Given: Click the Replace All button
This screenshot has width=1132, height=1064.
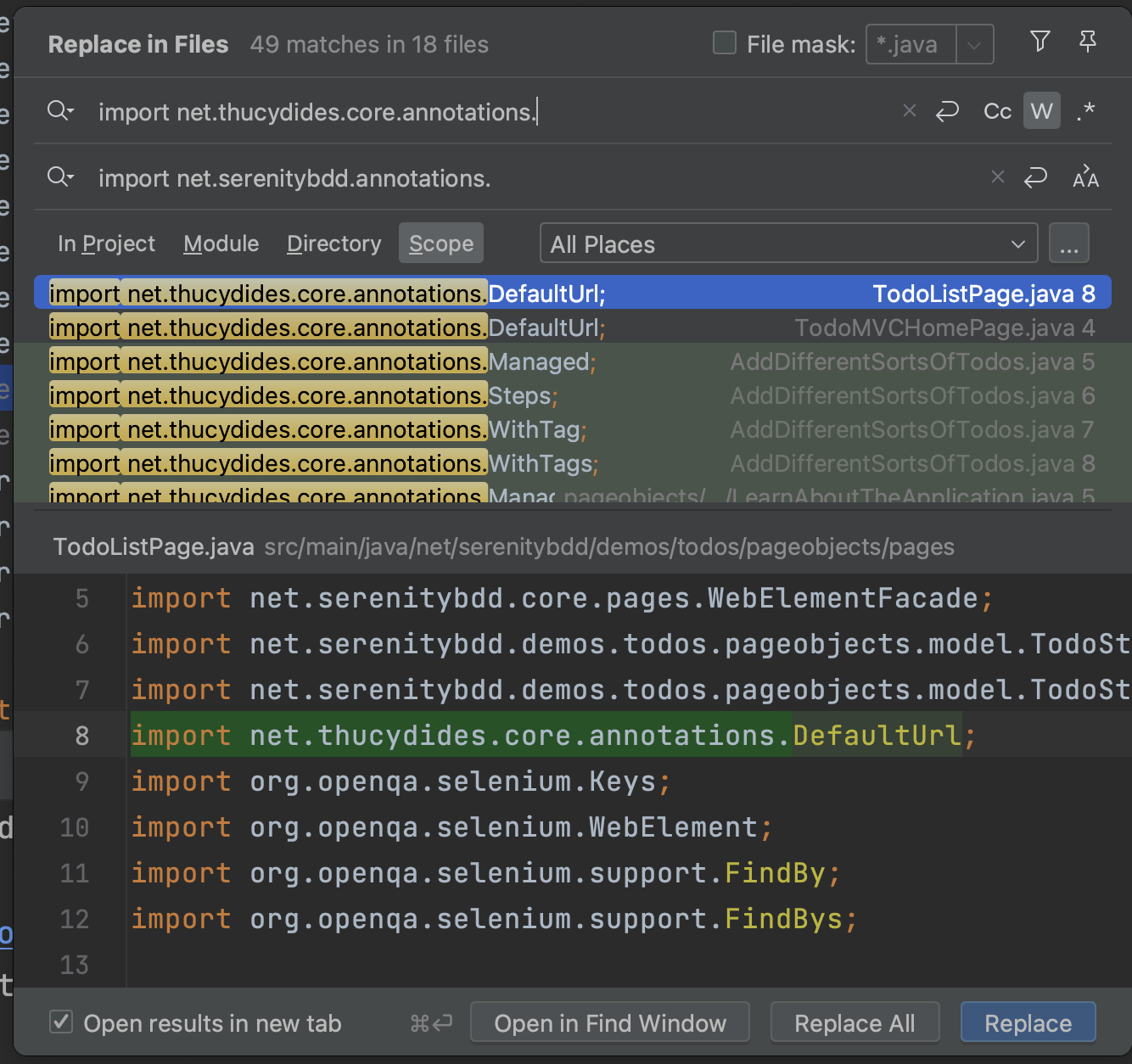Looking at the screenshot, I should 855,1023.
